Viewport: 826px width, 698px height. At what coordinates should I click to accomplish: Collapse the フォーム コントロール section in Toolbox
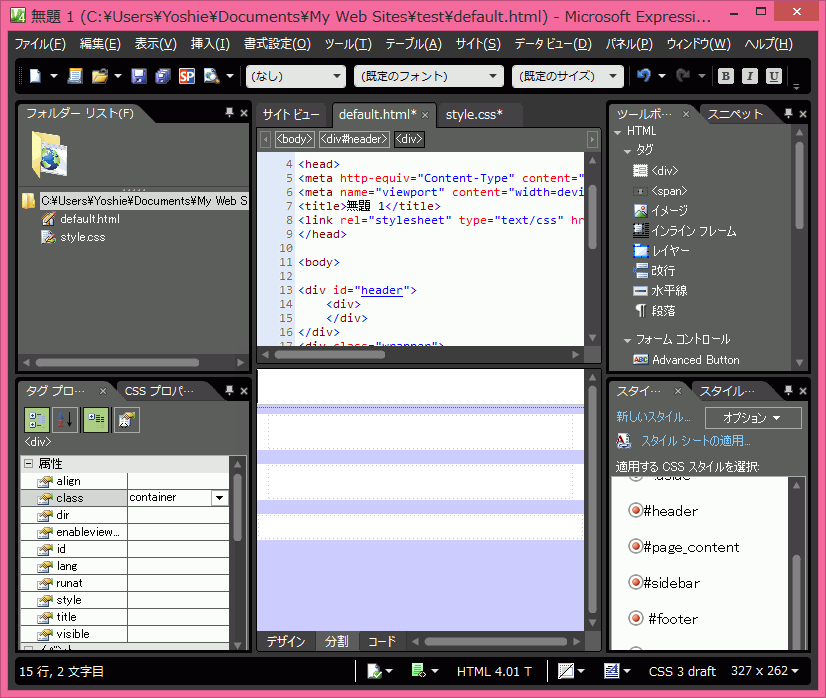pyautogui.click(x=628, y=340)
